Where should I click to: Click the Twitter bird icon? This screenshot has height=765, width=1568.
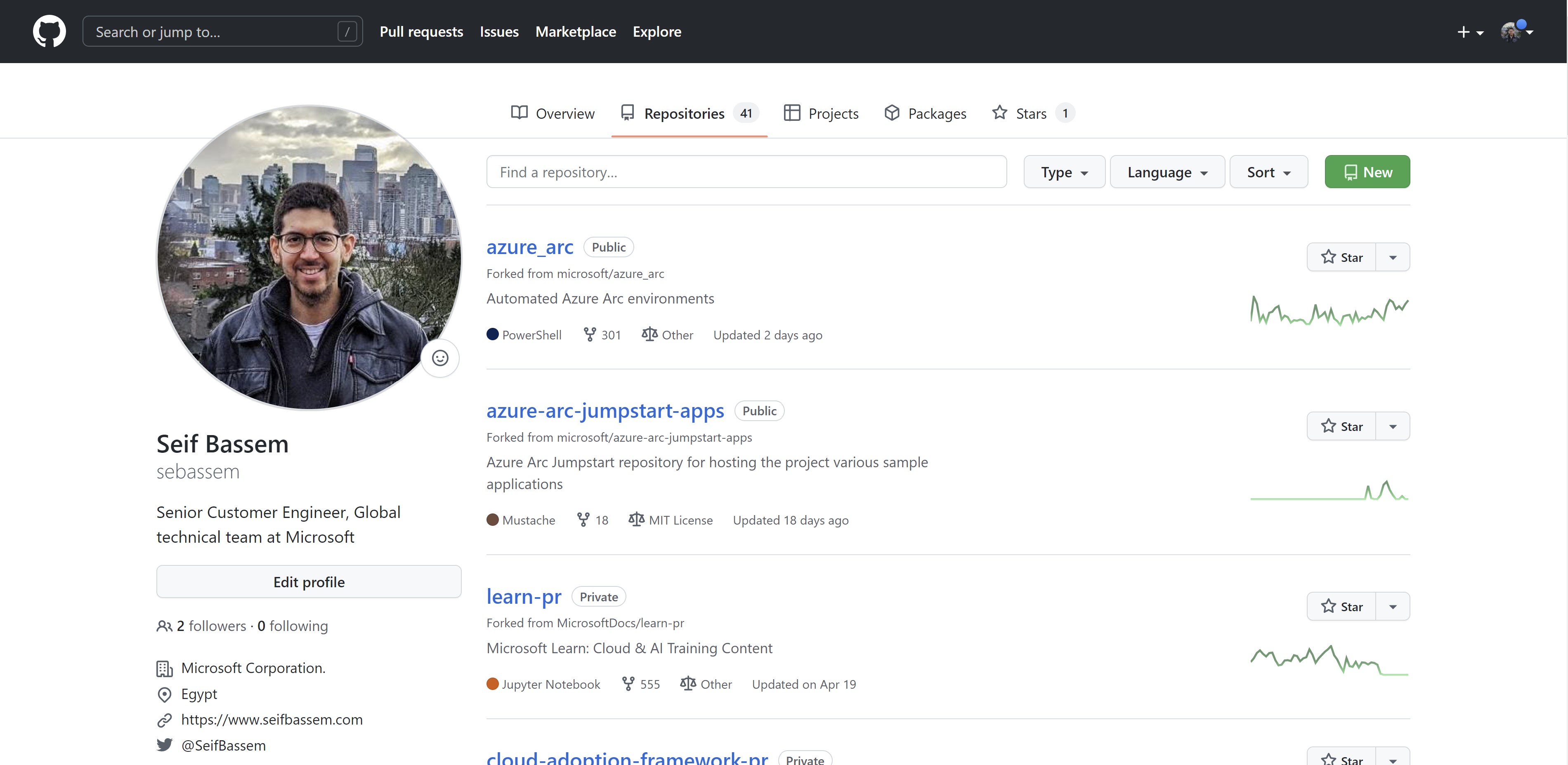(164, 745)
